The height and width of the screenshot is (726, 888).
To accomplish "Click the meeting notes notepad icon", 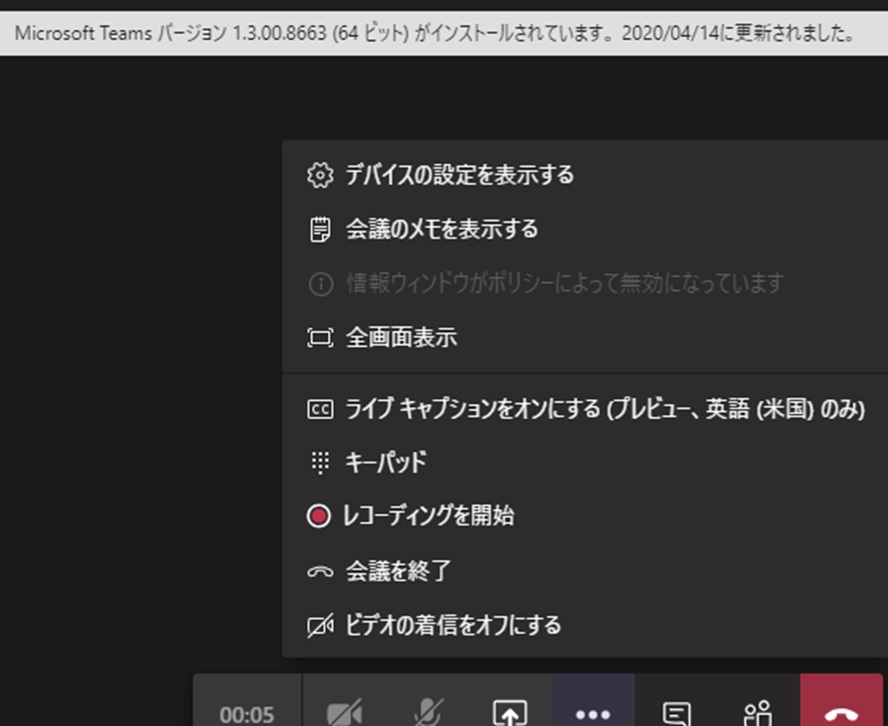I will (320, 229).
